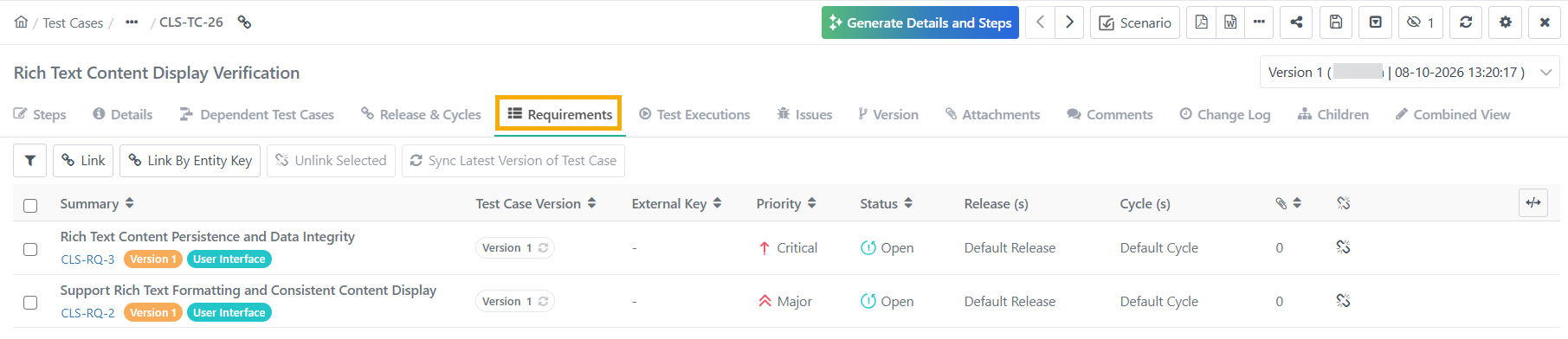Open the Scenario button
The width and height of the screenshot is (1568, 339).
1134,22
